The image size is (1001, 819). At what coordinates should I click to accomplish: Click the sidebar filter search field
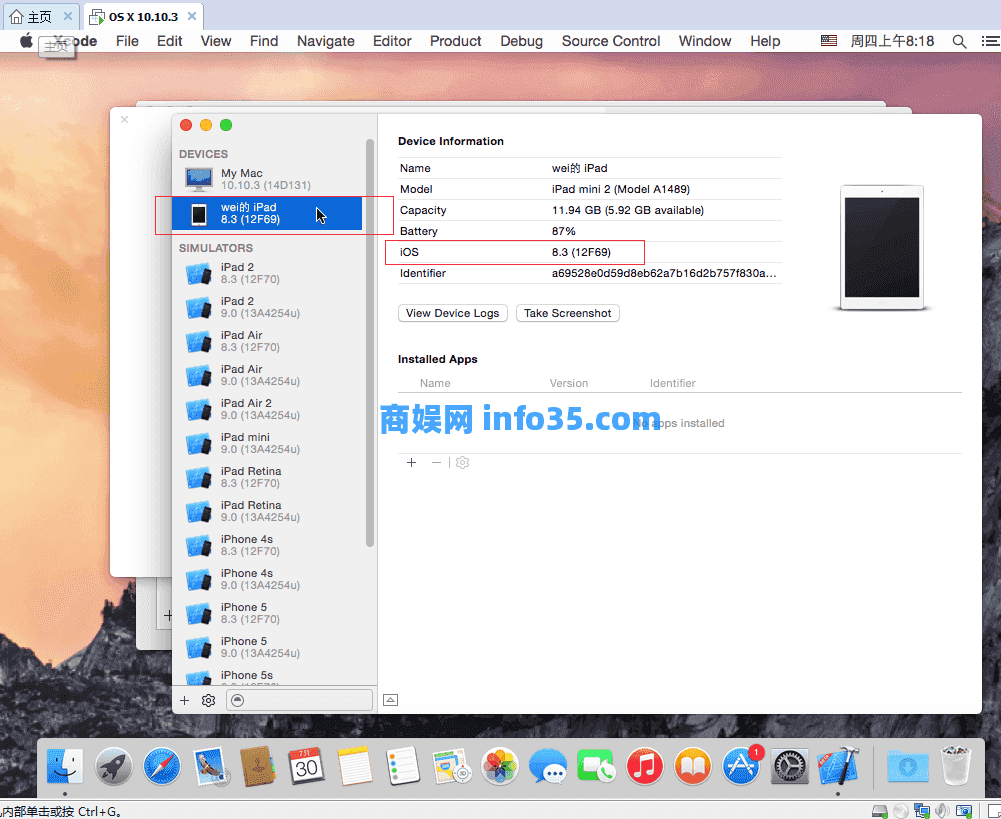click(300, 700)
